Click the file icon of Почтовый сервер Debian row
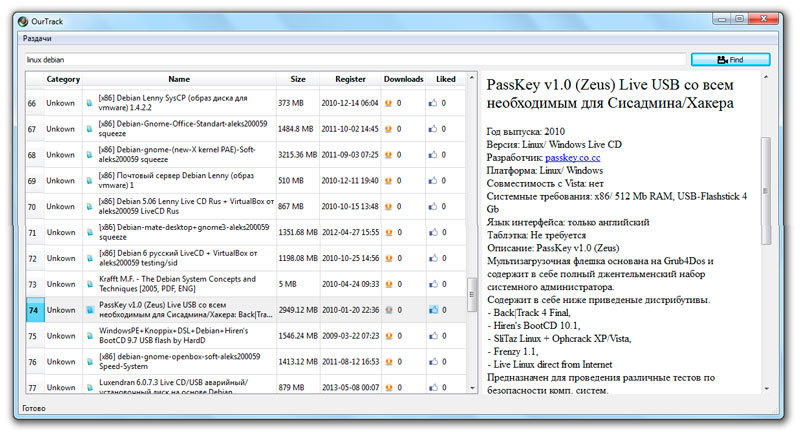This screenshot has width=800, height=432. tap(89, 181)
